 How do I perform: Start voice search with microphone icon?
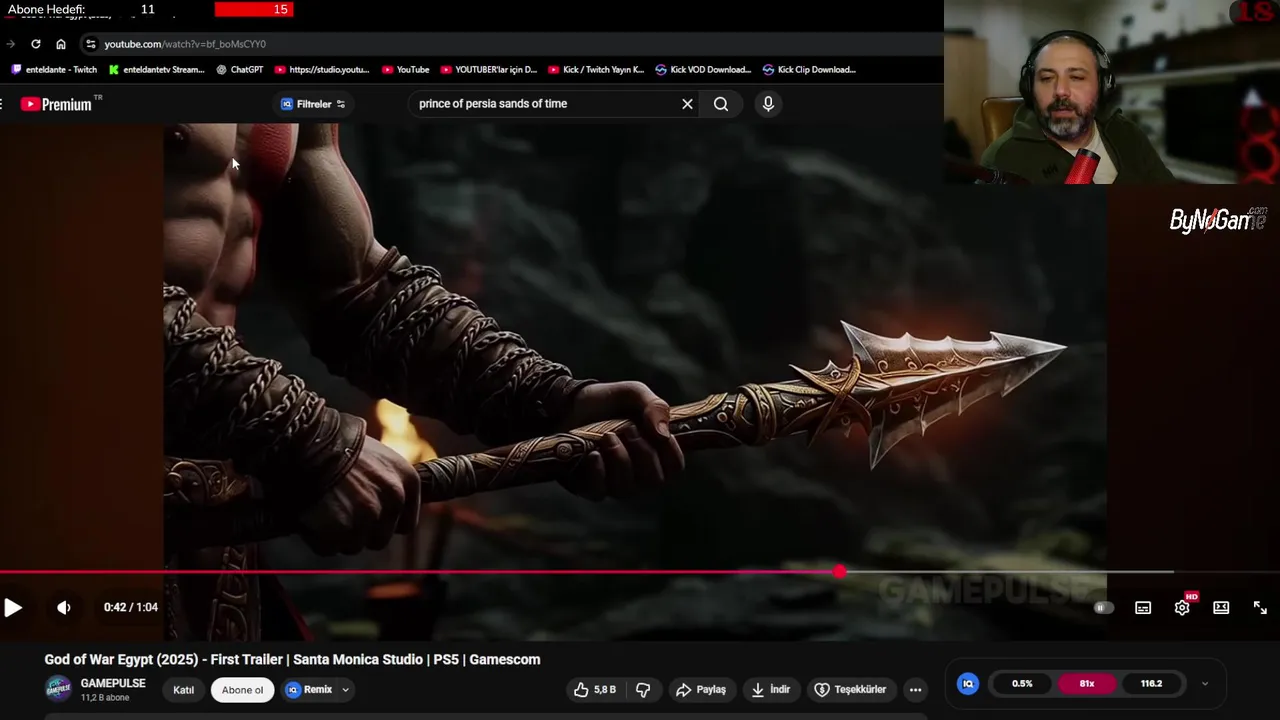coord(768,104)
